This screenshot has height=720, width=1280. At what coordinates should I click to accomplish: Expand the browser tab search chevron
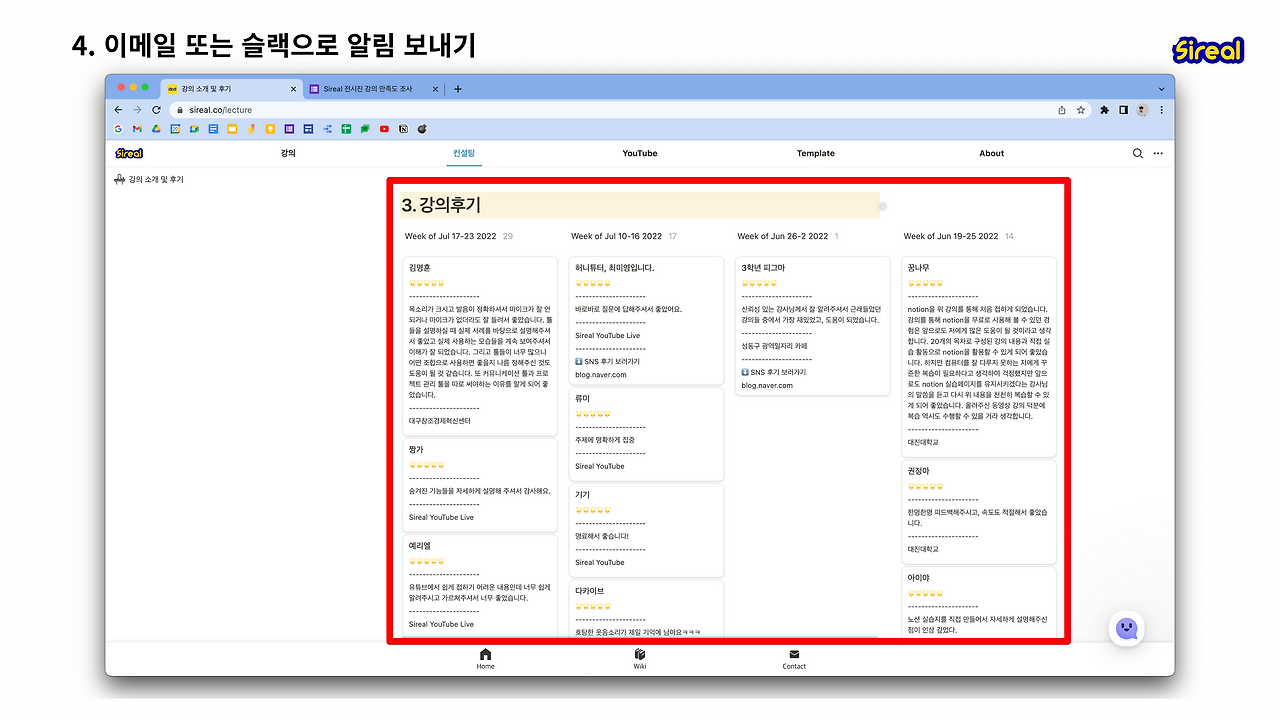tap(1161, 89)
